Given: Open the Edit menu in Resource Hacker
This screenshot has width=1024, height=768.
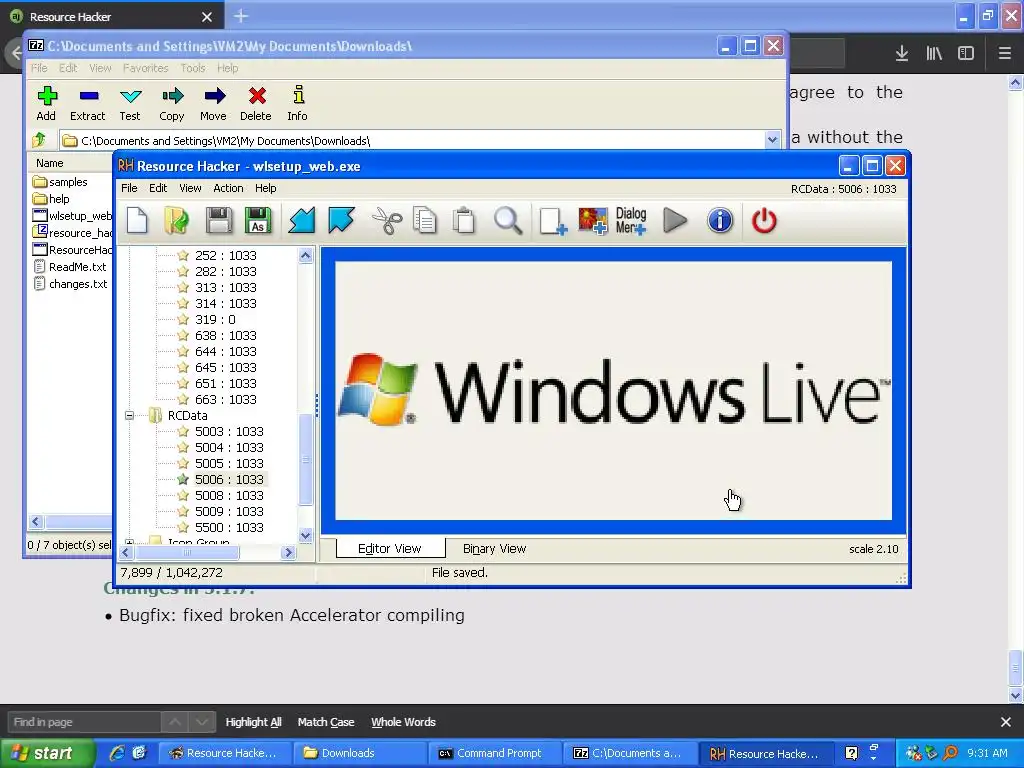Looking at the screenshot, I should [x=158, y=188].
